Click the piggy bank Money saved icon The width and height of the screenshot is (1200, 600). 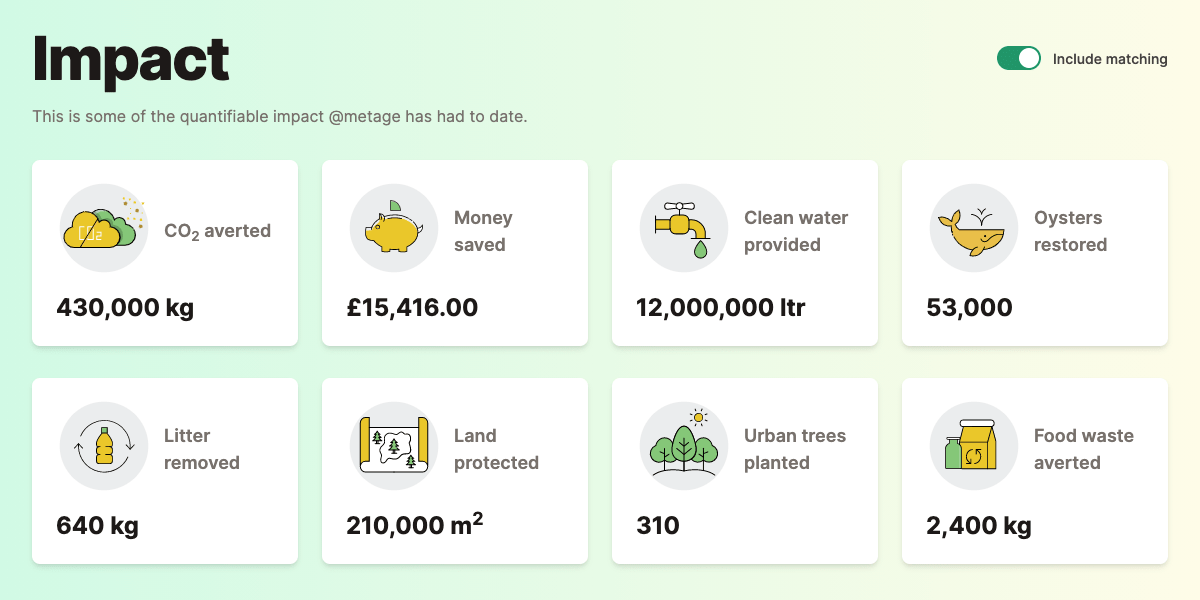[x=394, y=228]
